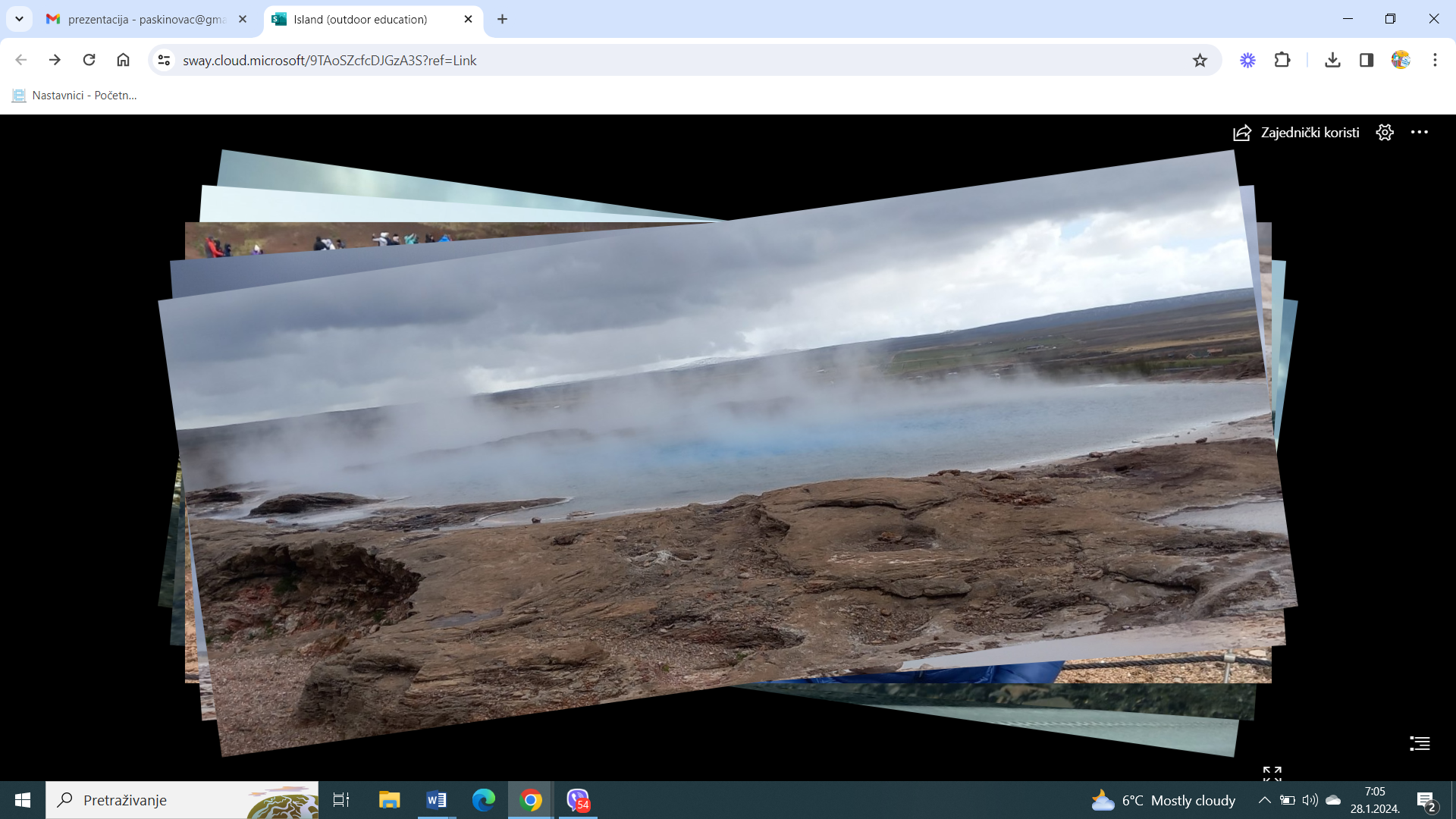Open Sway settings gear icon

1385,133
